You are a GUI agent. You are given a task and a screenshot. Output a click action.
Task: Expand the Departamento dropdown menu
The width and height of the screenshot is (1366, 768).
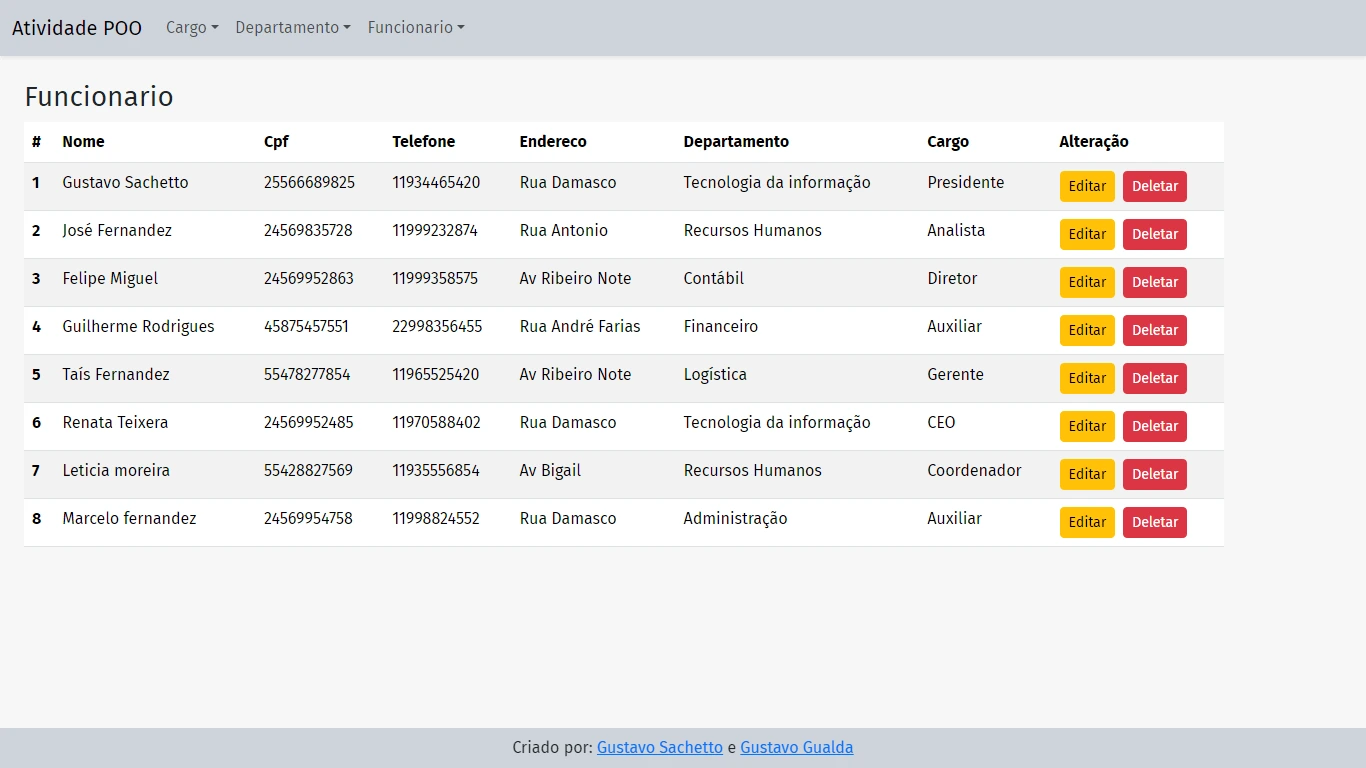(293, 28)
